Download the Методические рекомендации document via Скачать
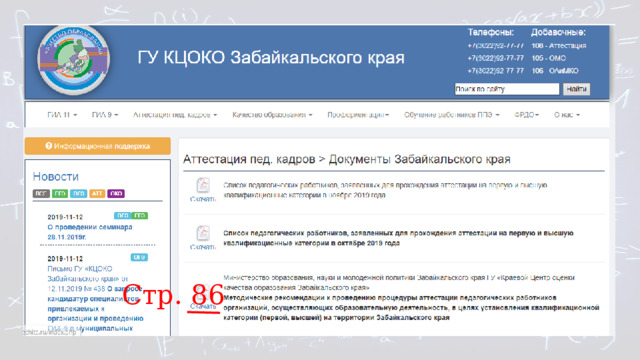 [203, 307]
